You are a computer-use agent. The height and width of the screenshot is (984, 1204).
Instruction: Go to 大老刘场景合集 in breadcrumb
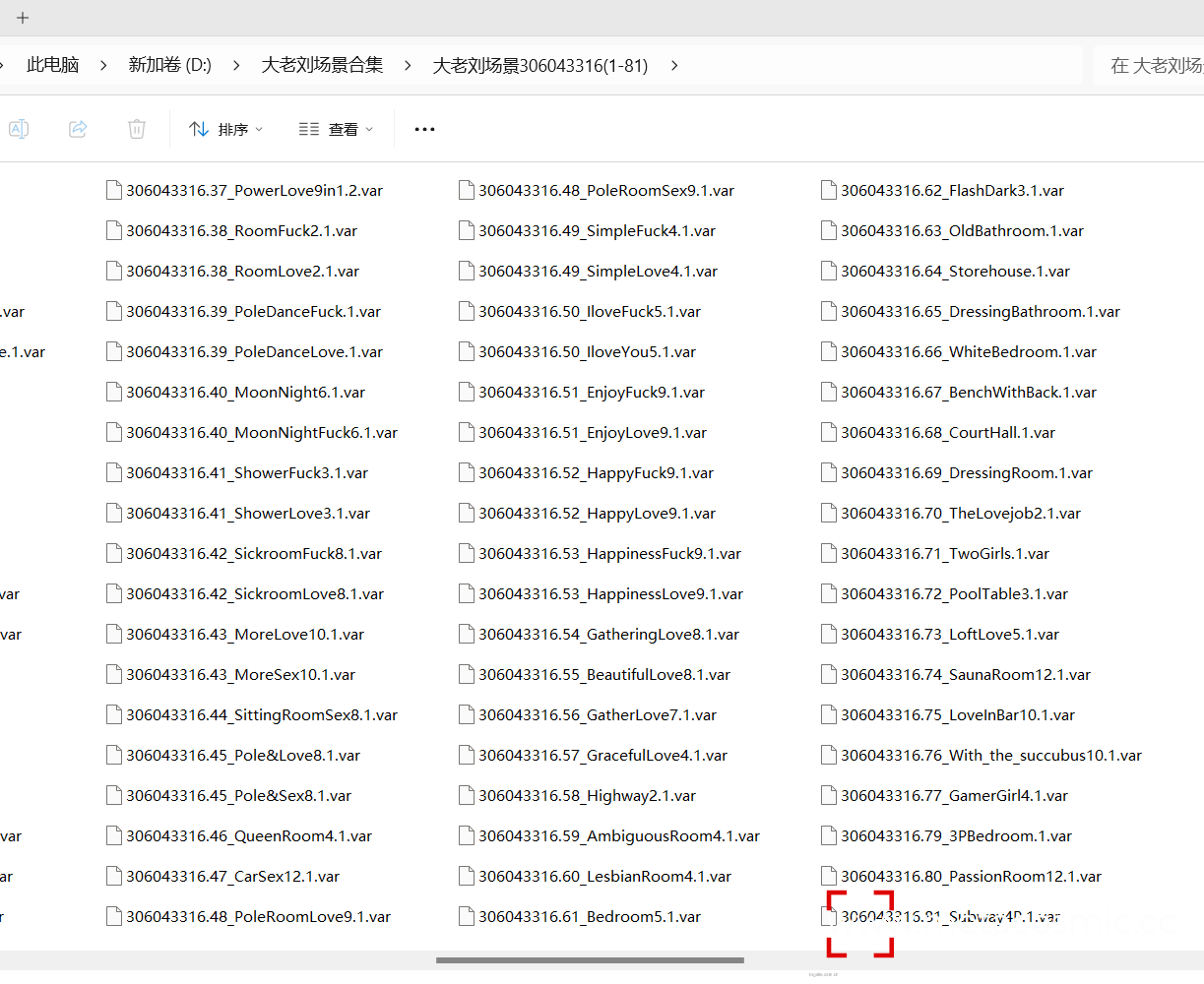[x=322, y=65]
